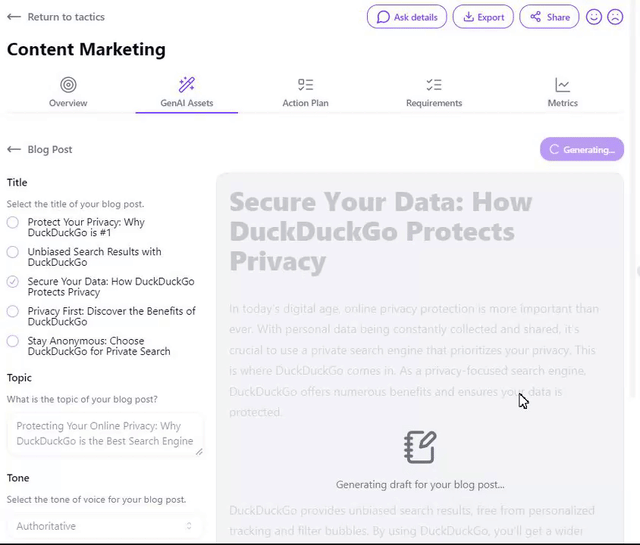Click the Action Plan checklist icon
Viewport: 640px width, 545px height.
[305, 85]
